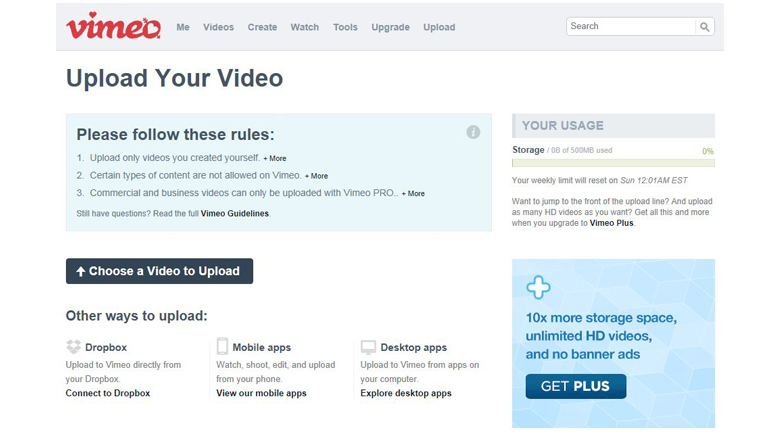Screen dimensions: 777x437
Task: Click 'Upload Your Video' page title
Action: pyautogui.click(x=174, y=78)
